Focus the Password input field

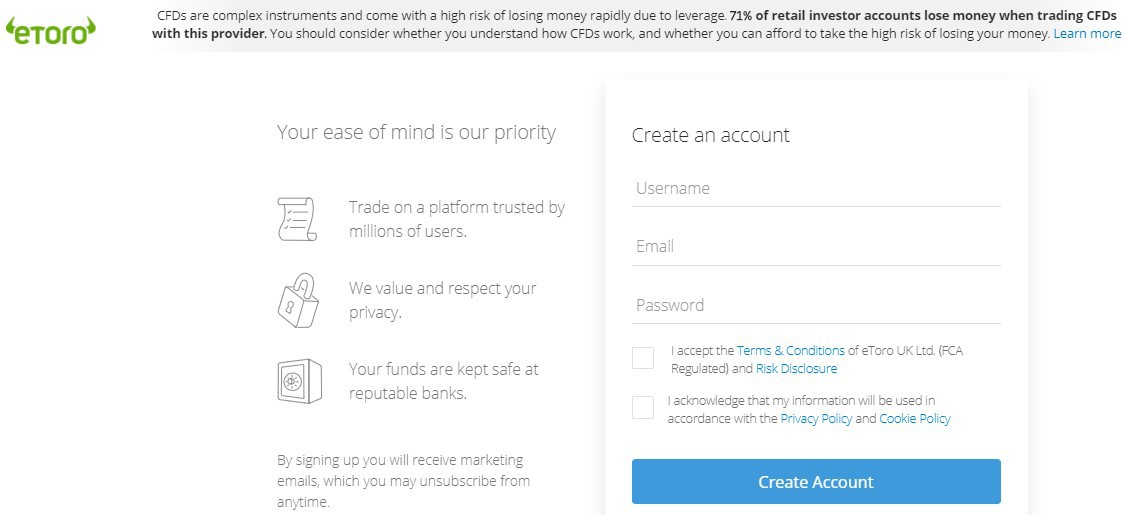(x=816, y=305)
